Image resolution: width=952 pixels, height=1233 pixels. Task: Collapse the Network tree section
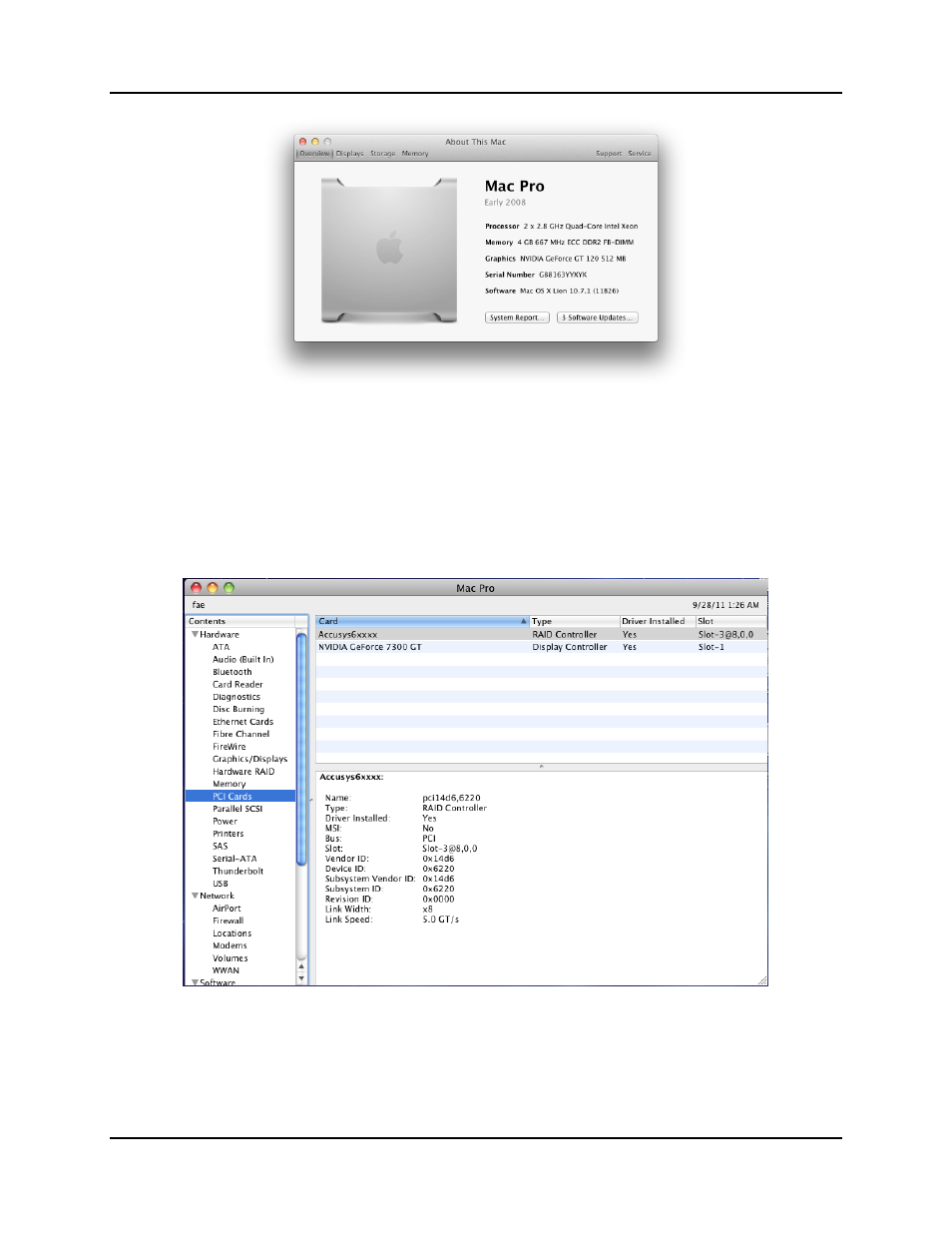point(196,896)
